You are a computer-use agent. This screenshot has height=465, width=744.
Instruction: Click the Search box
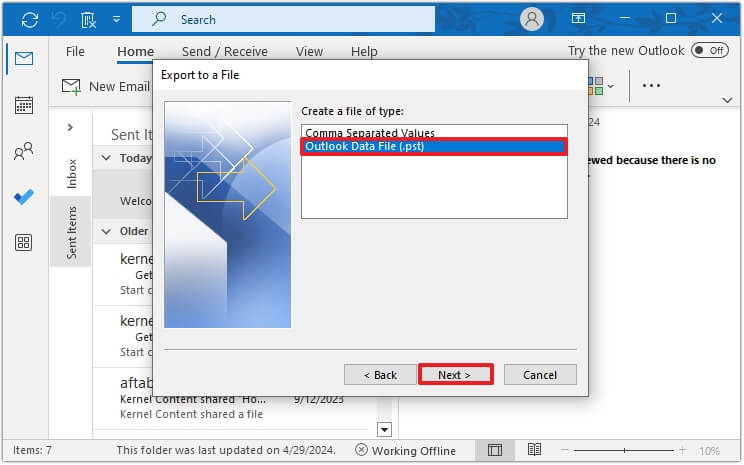pos(283,19)
